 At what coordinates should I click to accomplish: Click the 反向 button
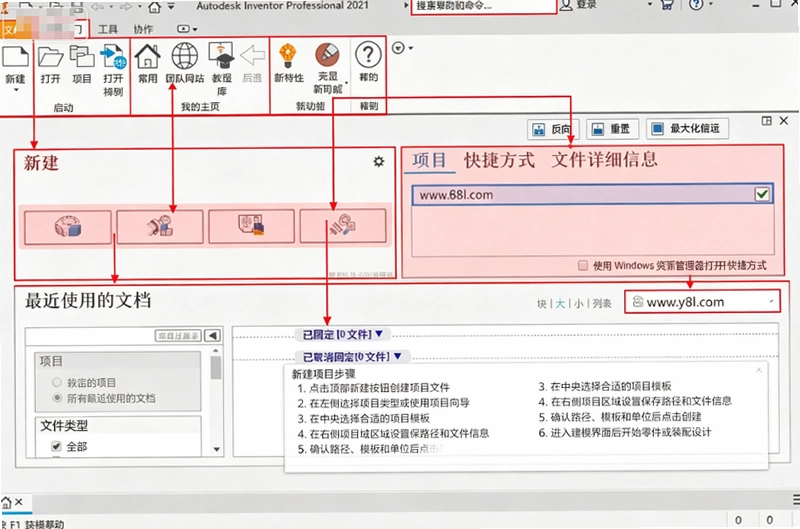point(553,129)
